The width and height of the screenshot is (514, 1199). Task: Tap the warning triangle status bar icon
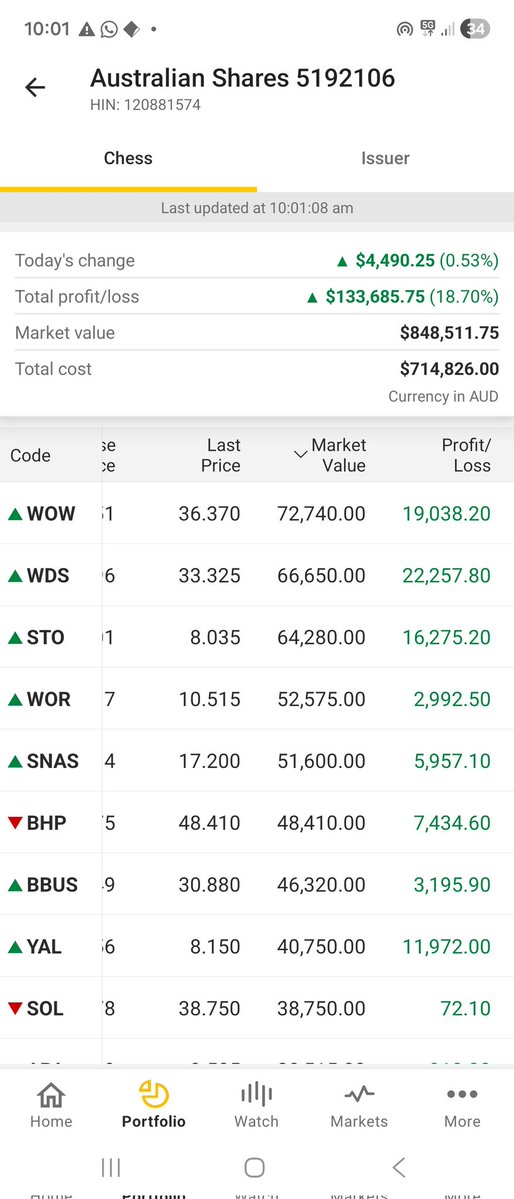87,29
